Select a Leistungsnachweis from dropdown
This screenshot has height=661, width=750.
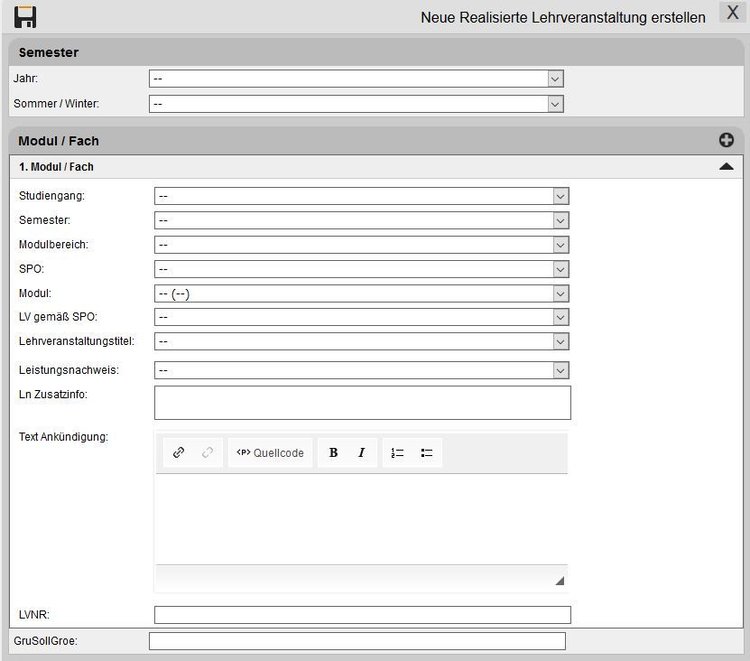click(361, 370)
